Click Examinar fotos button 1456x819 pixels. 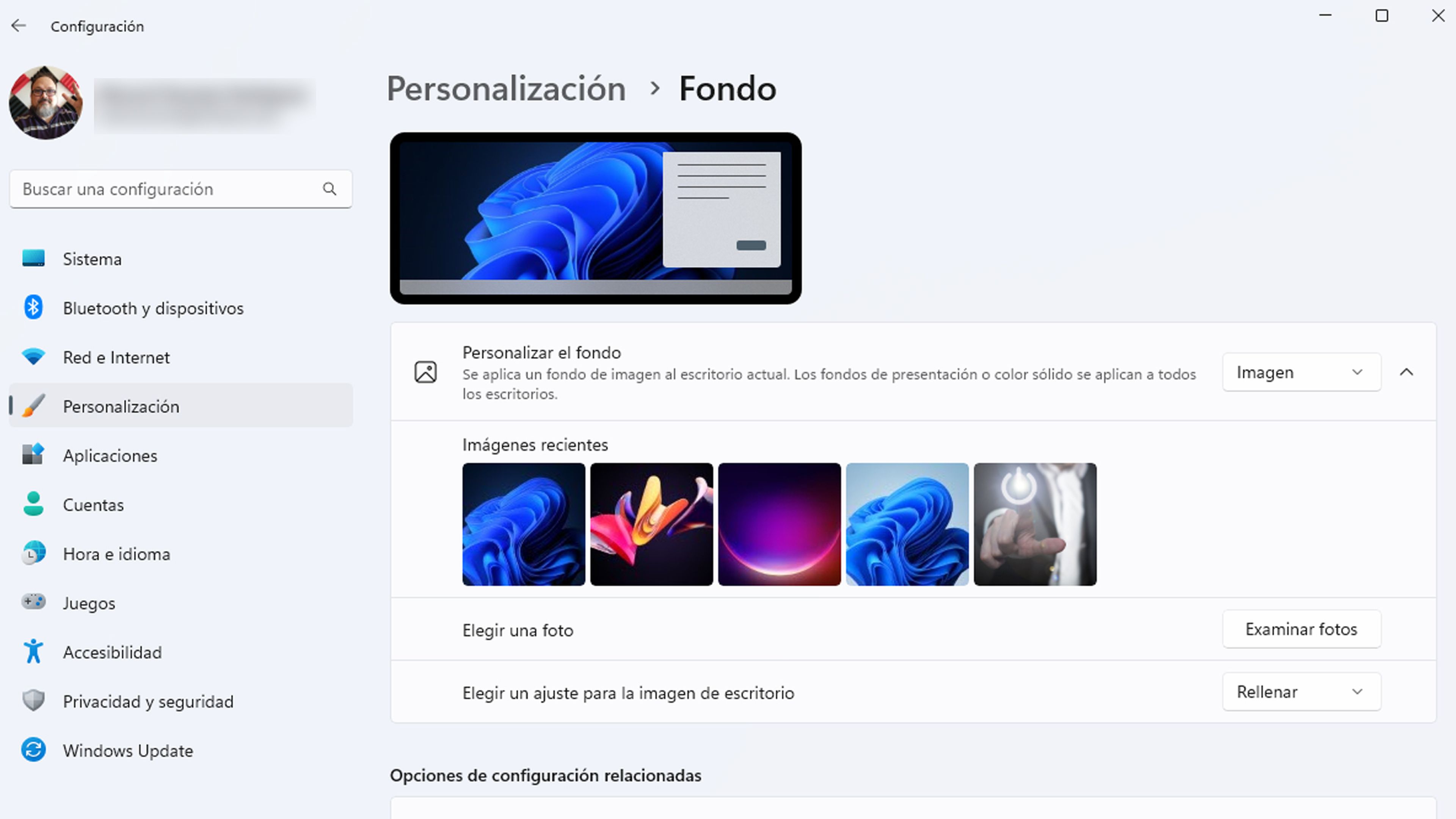[x=1301, y=629]
